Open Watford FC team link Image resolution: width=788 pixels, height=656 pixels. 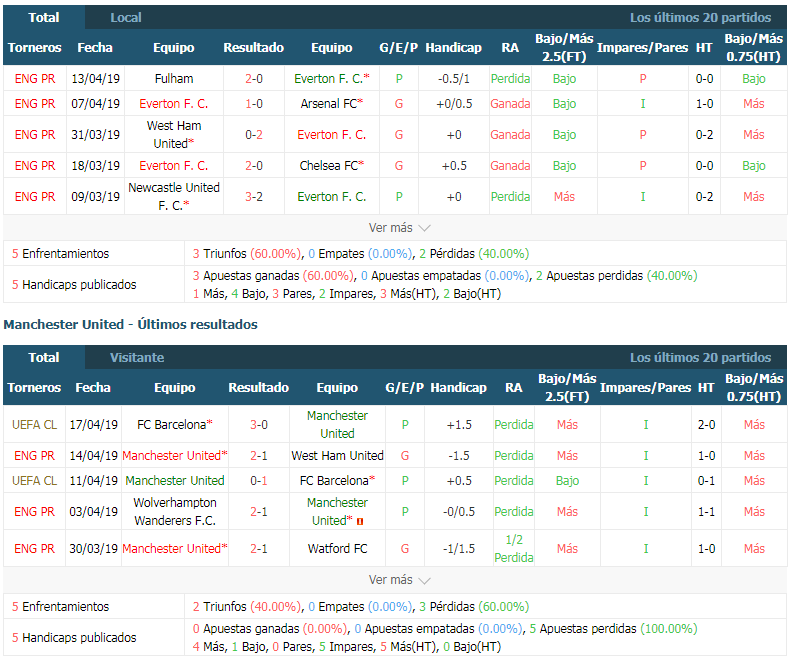[337, 548]
